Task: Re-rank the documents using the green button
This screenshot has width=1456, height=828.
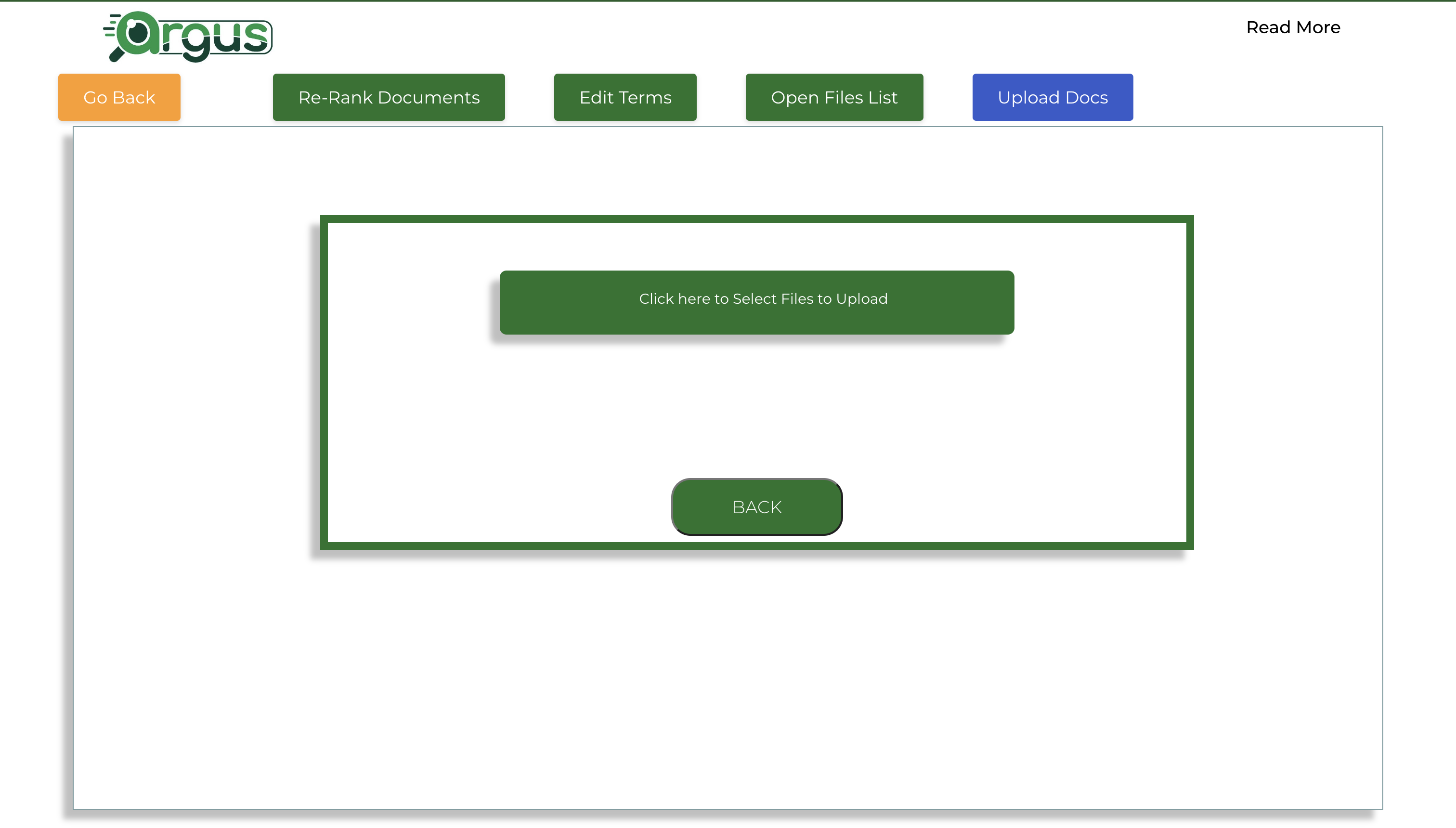Action: [x=389, y=97]
